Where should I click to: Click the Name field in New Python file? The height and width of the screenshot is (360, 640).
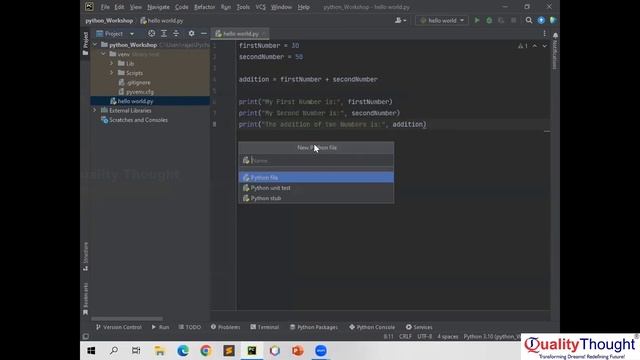point(316,160)
